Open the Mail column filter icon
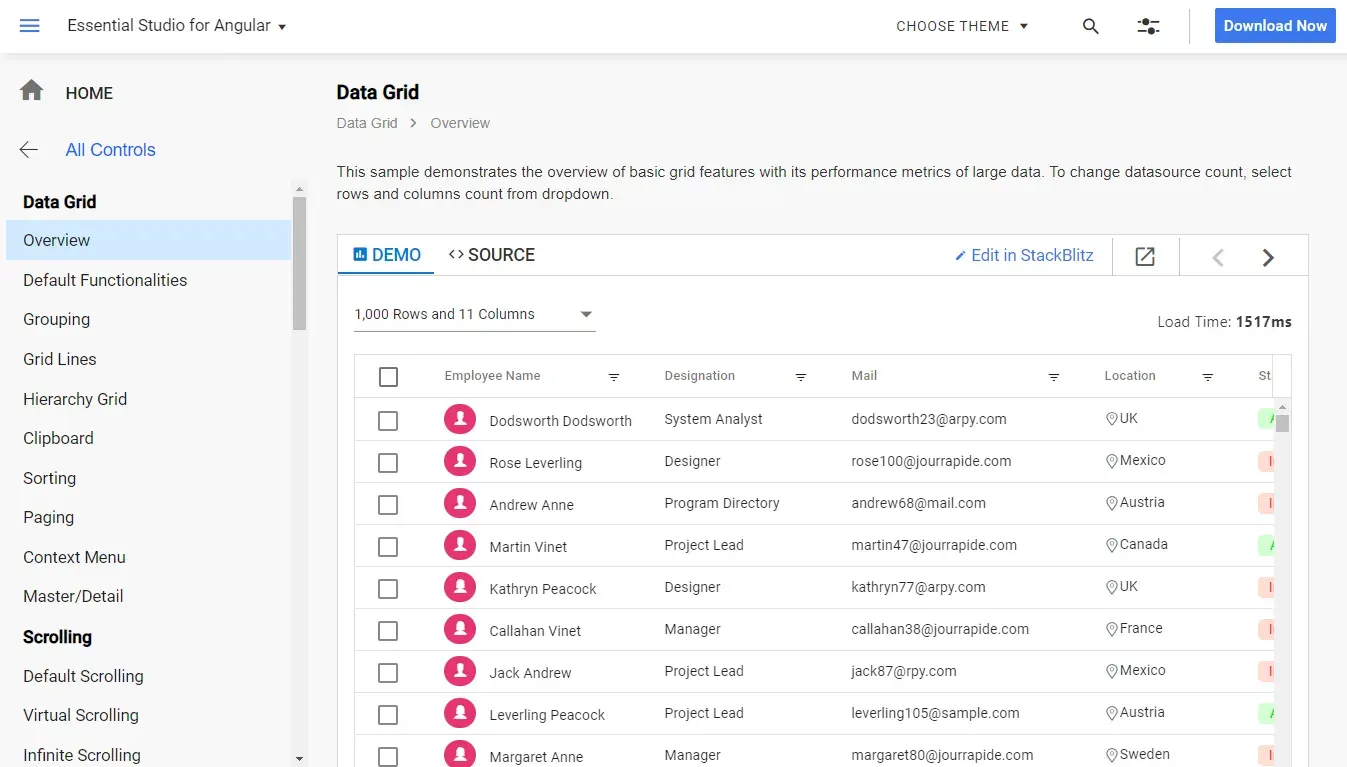Screen dimensions: 1347x767 pyautogui.click(x=1054, y=377)
